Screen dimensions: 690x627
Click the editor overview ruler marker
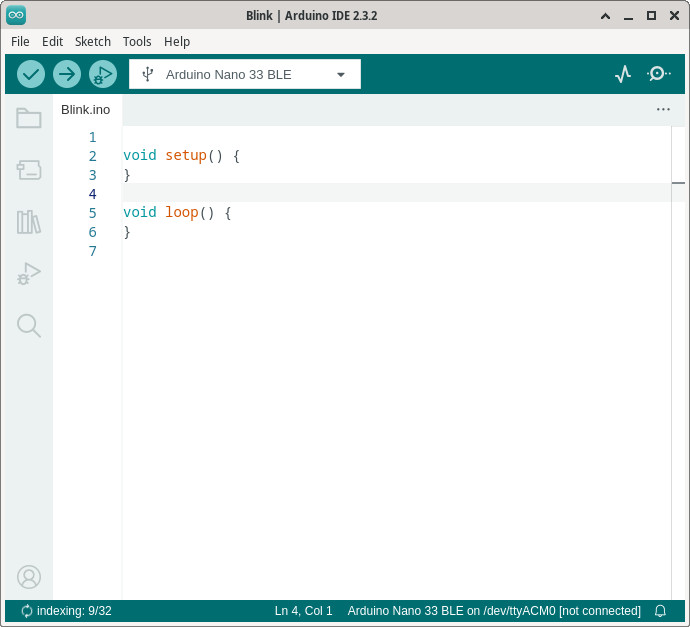click(678, 183)
